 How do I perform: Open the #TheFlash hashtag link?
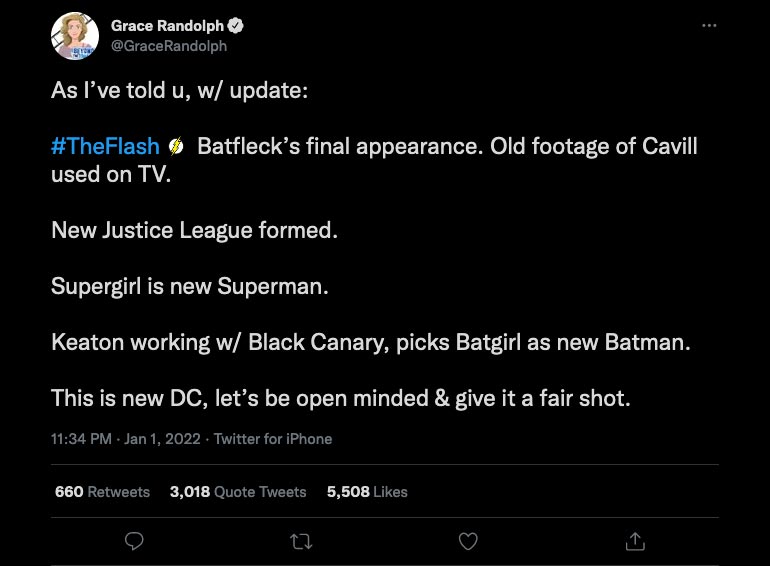[105, 147]
